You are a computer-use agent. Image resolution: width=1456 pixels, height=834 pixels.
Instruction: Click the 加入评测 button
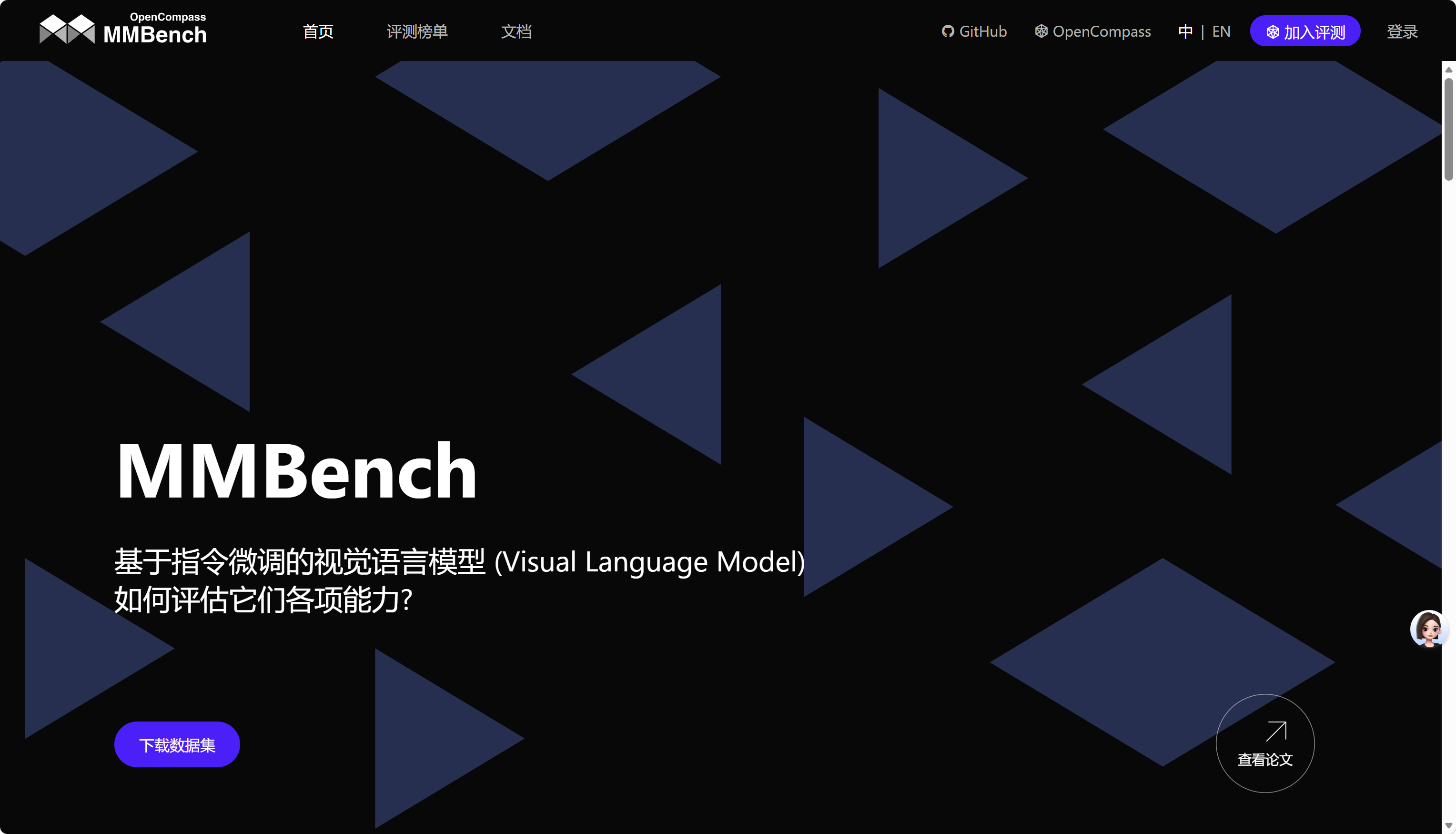[x=1305, y=31]
